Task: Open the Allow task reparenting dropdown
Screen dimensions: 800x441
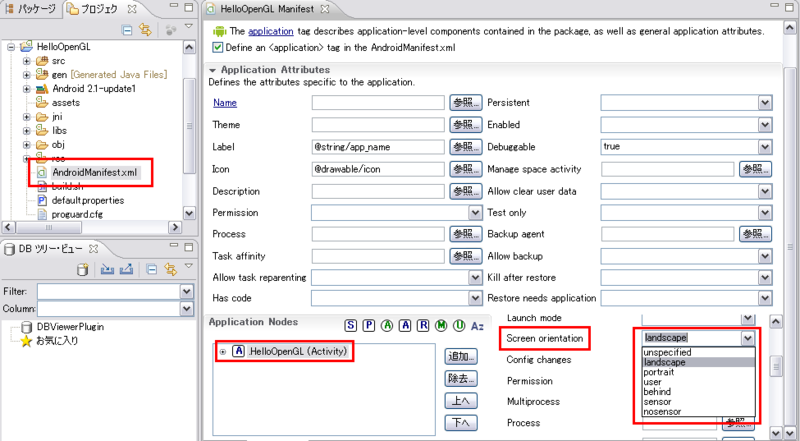Action: pos(474,278)
